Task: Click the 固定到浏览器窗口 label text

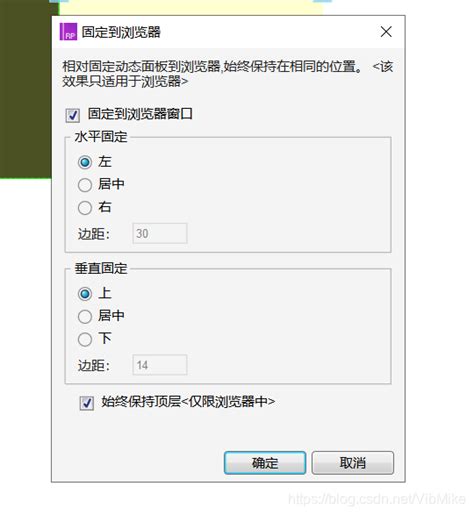Action: point(140,114)
